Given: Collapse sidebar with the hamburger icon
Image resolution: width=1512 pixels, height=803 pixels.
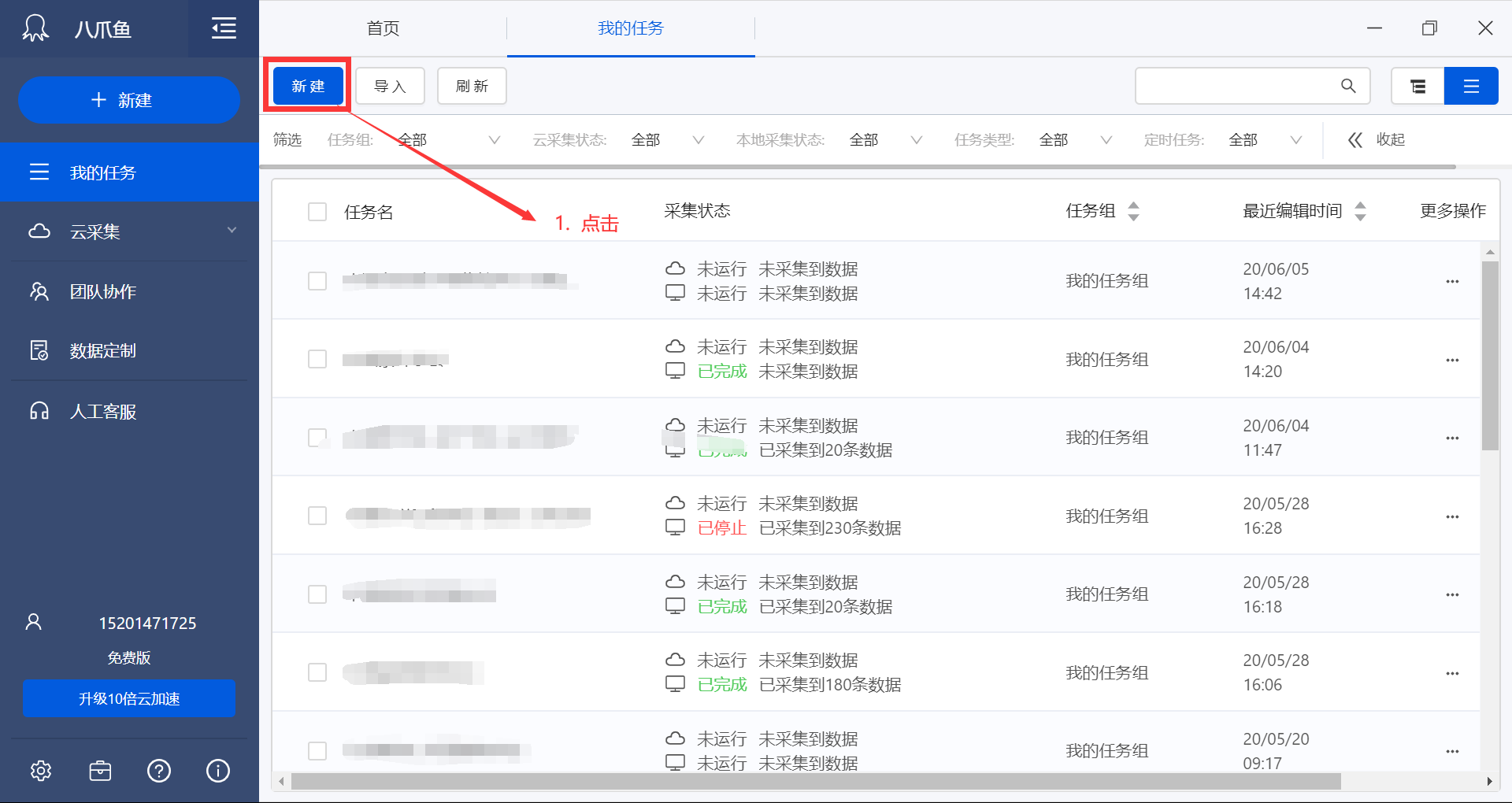Looking at the screenshot, I should pos(223,28).
